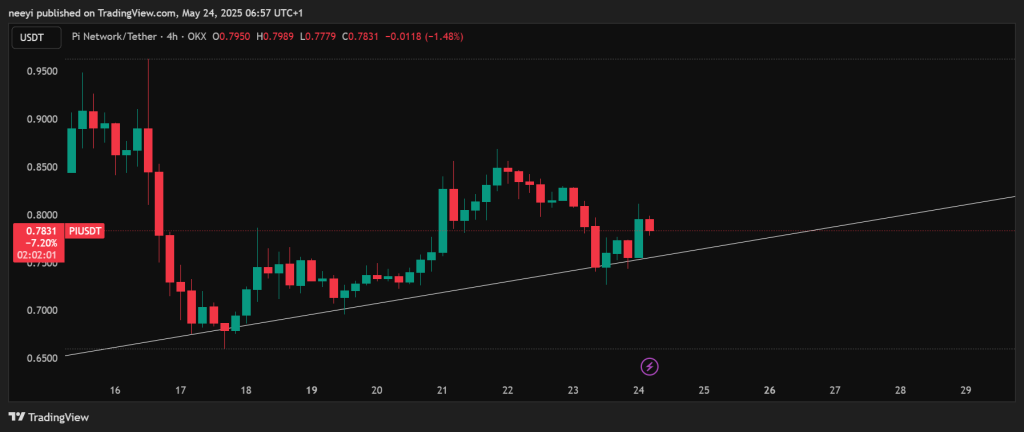Click the close value C0.7831
This screenshot has width=1024, height=432.
click(361, 37)
